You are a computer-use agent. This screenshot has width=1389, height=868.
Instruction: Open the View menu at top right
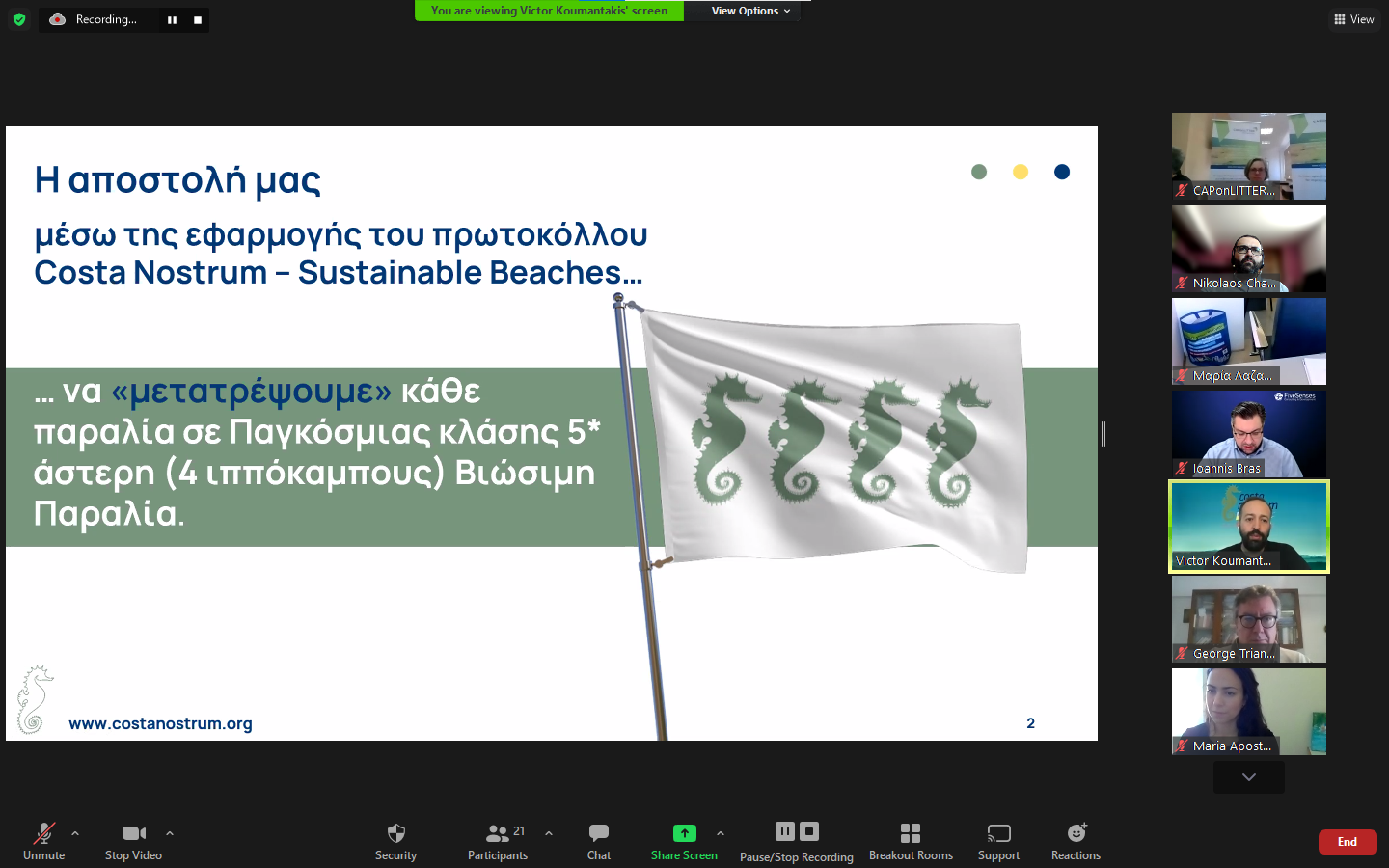pyautogui.click(x=1354, y=19)
